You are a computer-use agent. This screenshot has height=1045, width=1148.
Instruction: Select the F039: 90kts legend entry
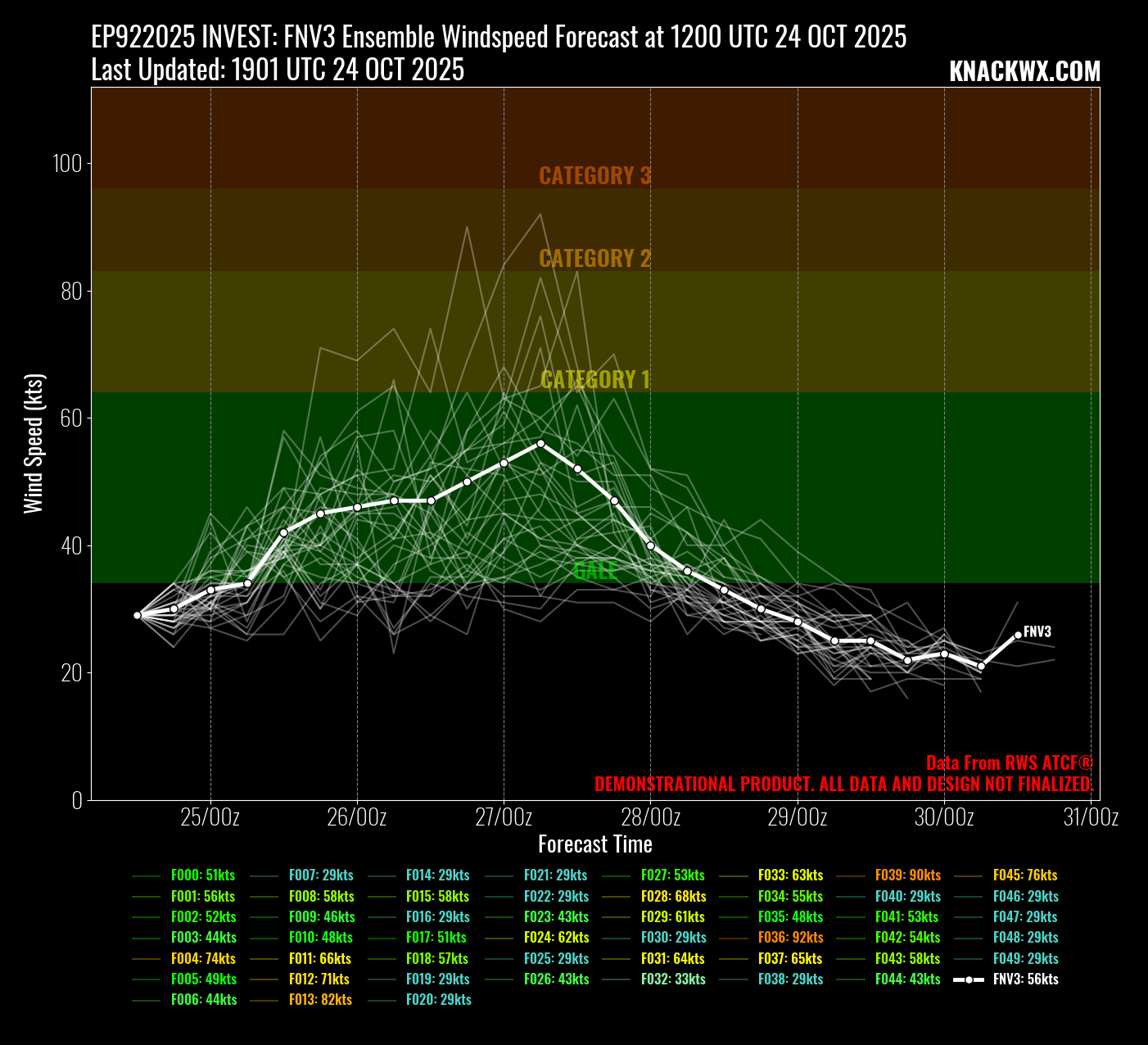[x=907, y=875]
